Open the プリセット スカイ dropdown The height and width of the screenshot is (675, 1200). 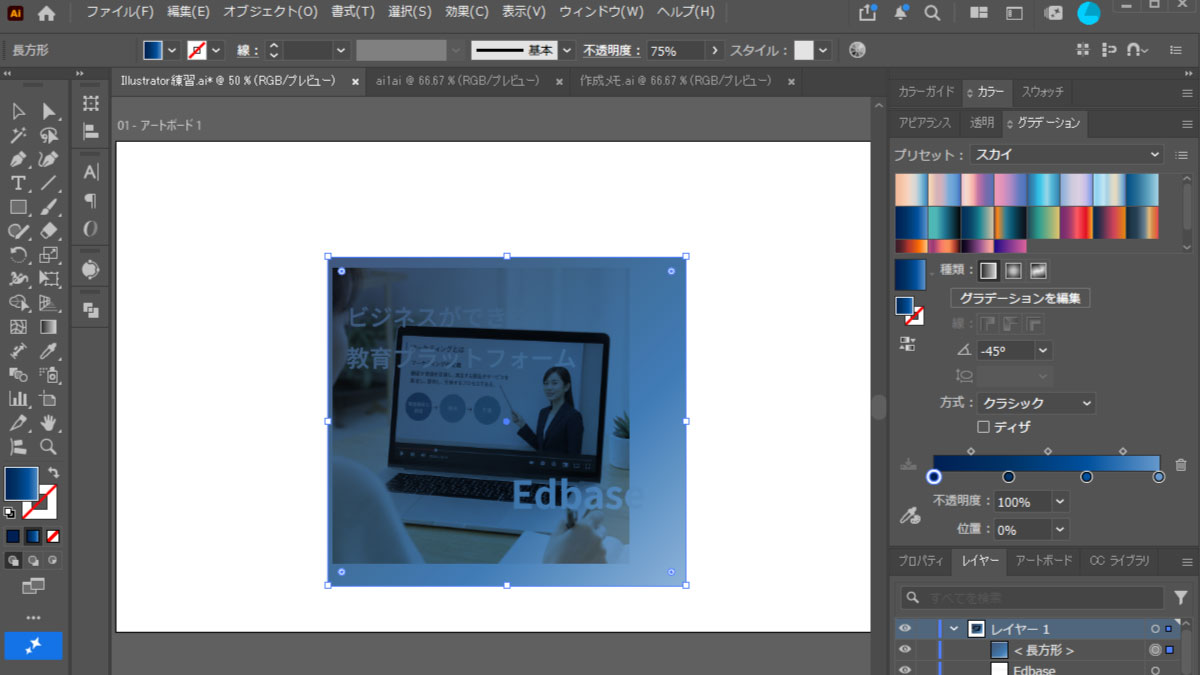click(1067, 155)
